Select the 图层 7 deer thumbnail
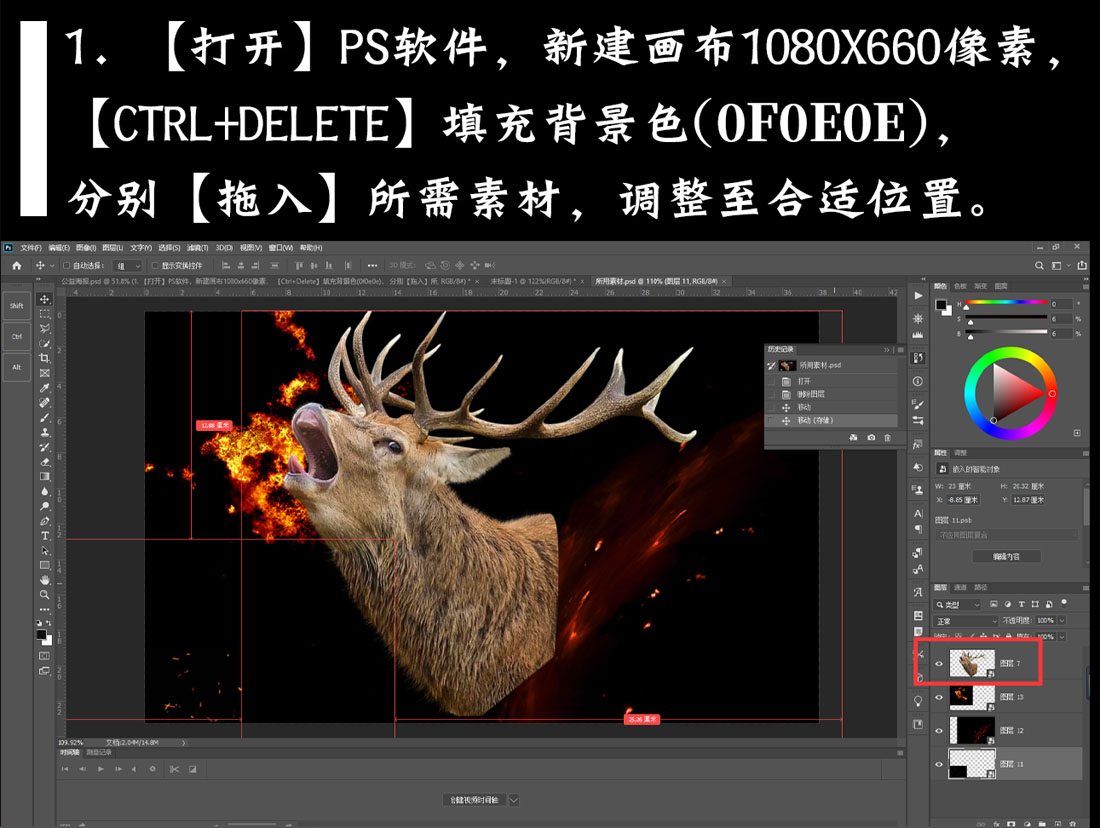1100x828 pixels. pos(972,663)
